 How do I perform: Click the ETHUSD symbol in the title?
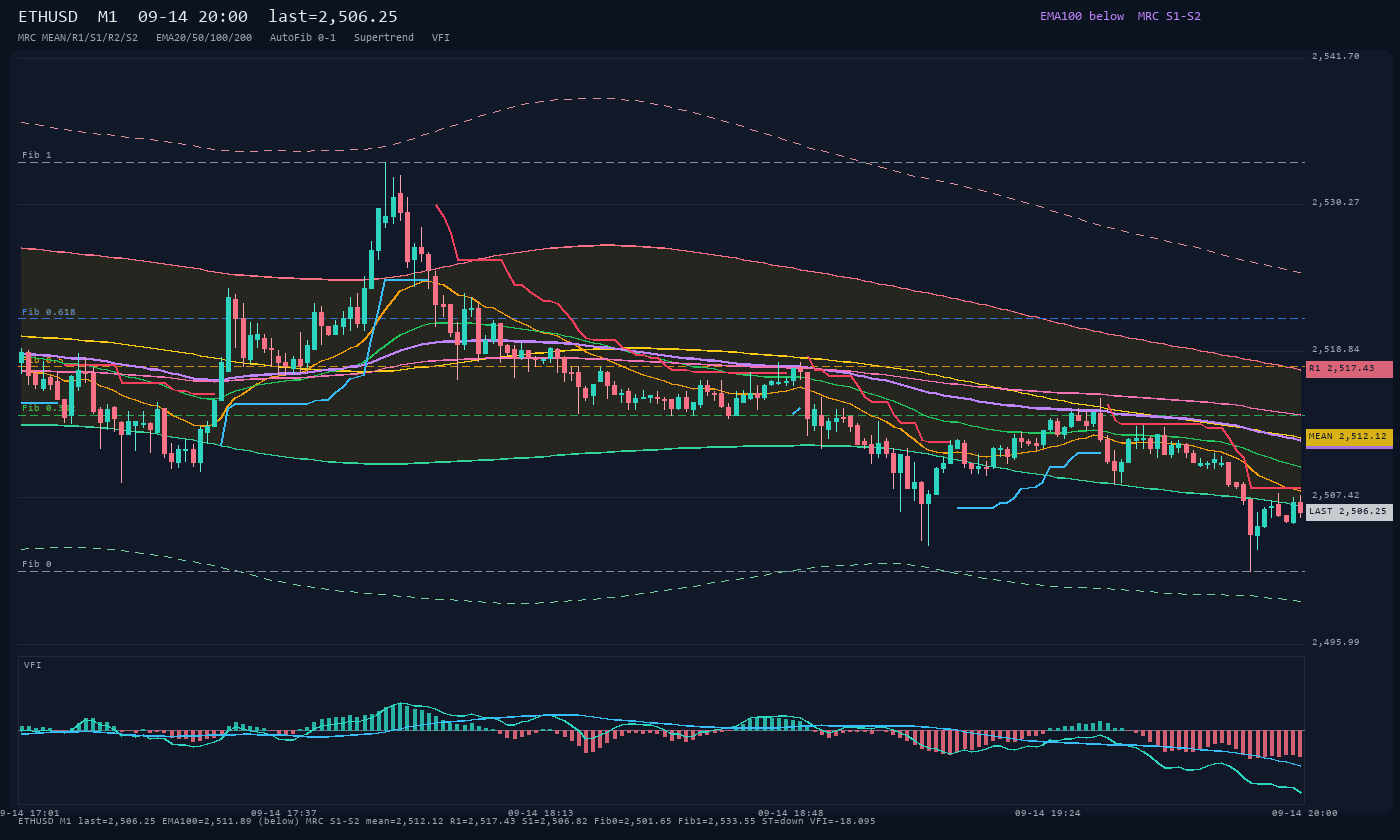[48, 17]
